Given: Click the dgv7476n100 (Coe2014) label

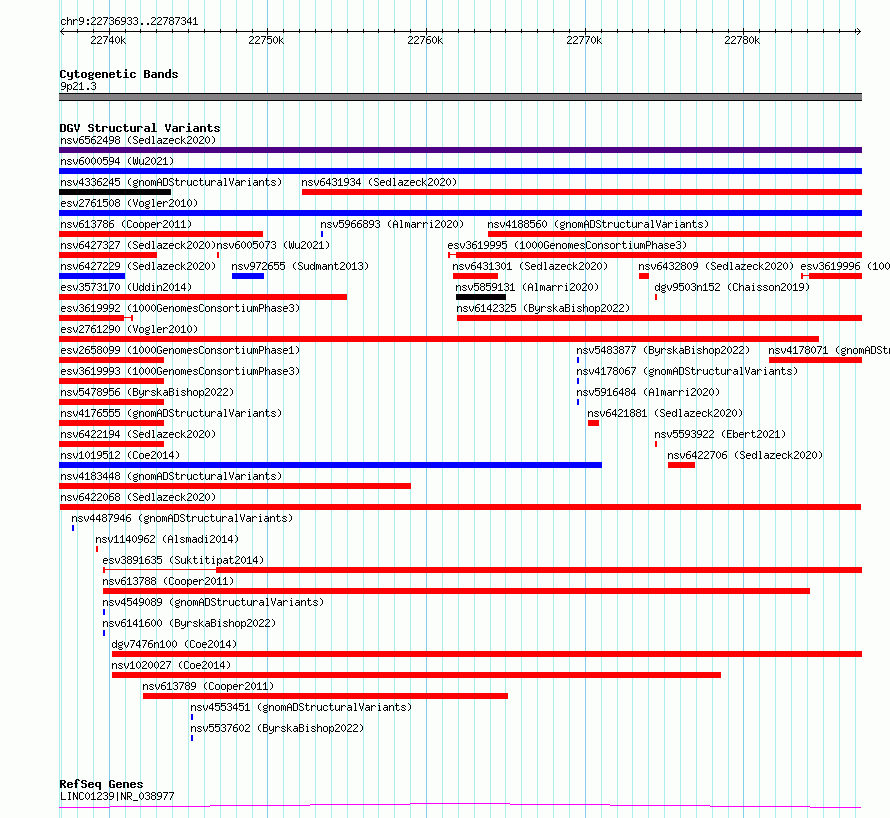Looking at the screenshot, I should point(174,644).
